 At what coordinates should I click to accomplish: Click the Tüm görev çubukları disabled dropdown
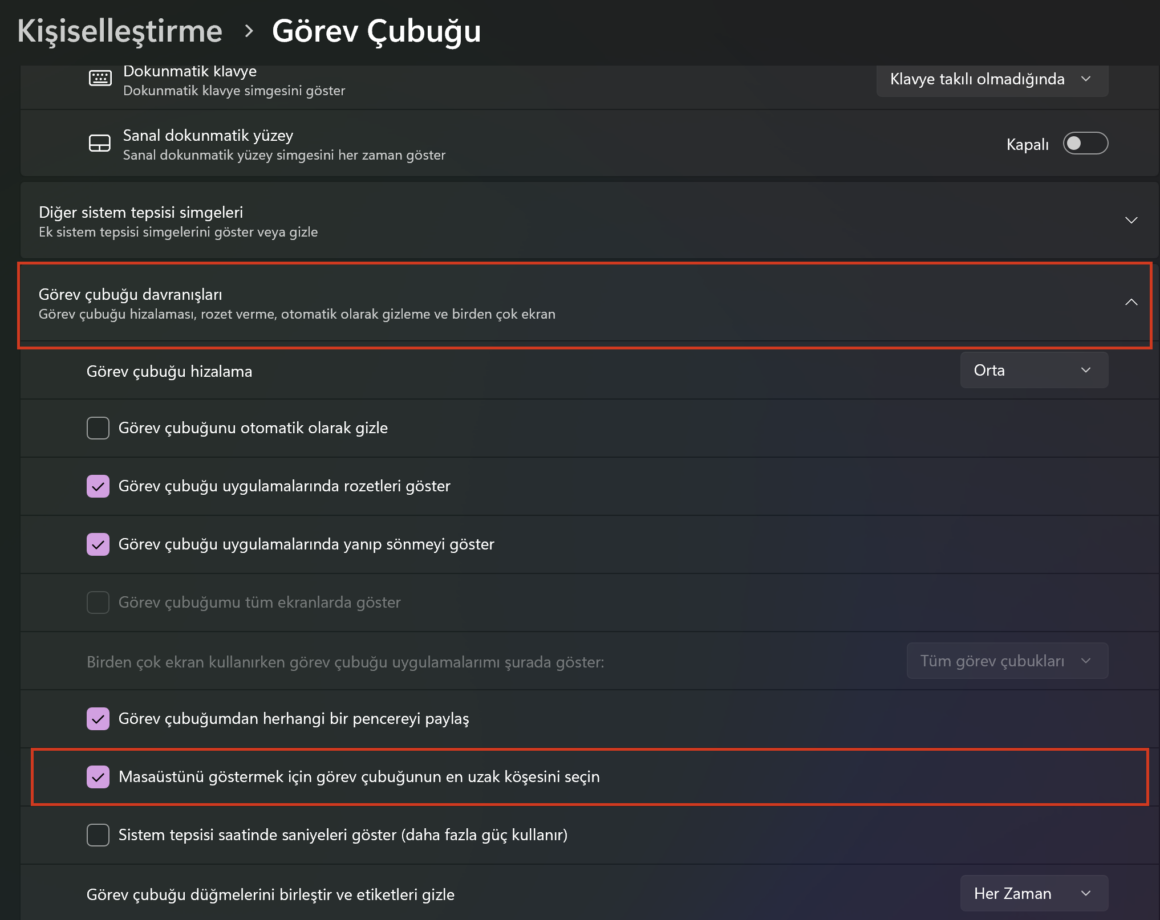[x=1007, y=661]
